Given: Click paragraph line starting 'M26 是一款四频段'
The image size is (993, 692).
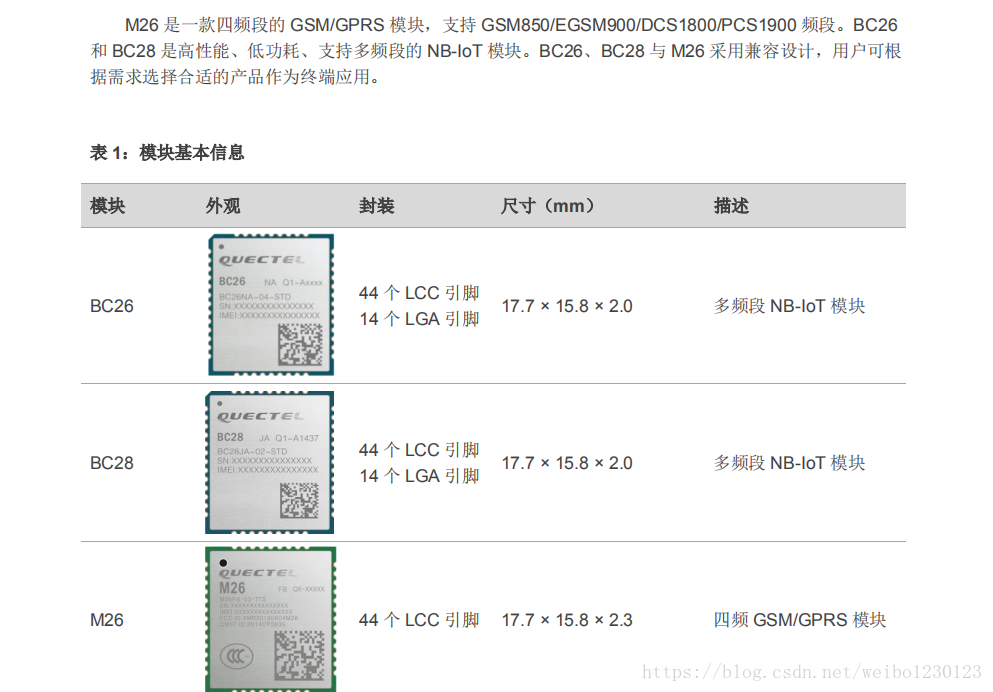Looking at the screenshot, I should click(x=512, y=25).
